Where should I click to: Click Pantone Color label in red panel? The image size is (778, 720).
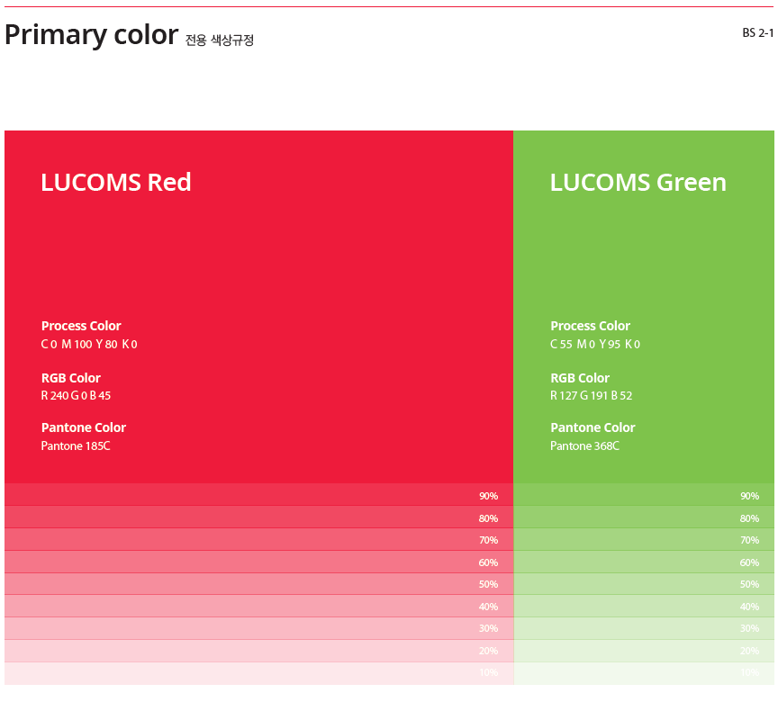[83, 428]
